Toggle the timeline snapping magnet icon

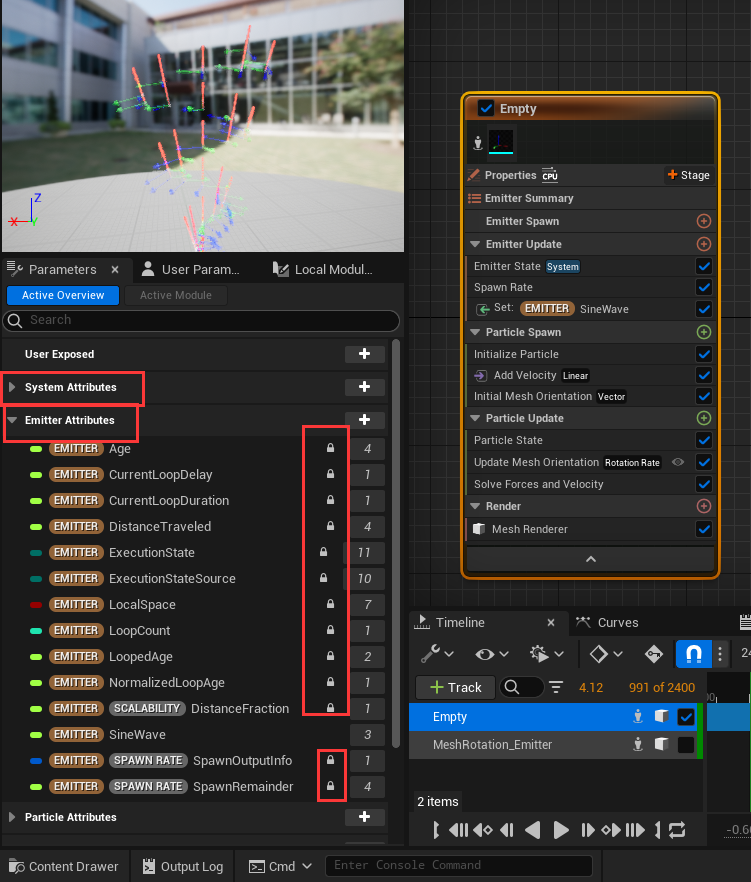pos(694,654)
